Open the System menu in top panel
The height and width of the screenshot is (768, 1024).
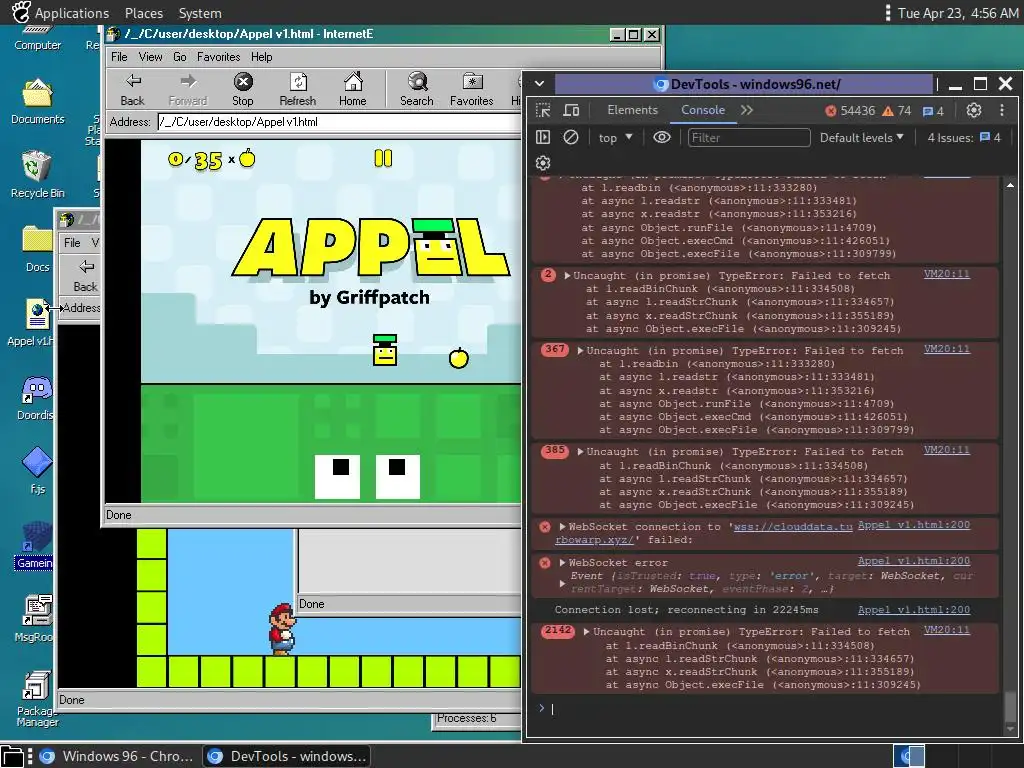tap(200, 13)
